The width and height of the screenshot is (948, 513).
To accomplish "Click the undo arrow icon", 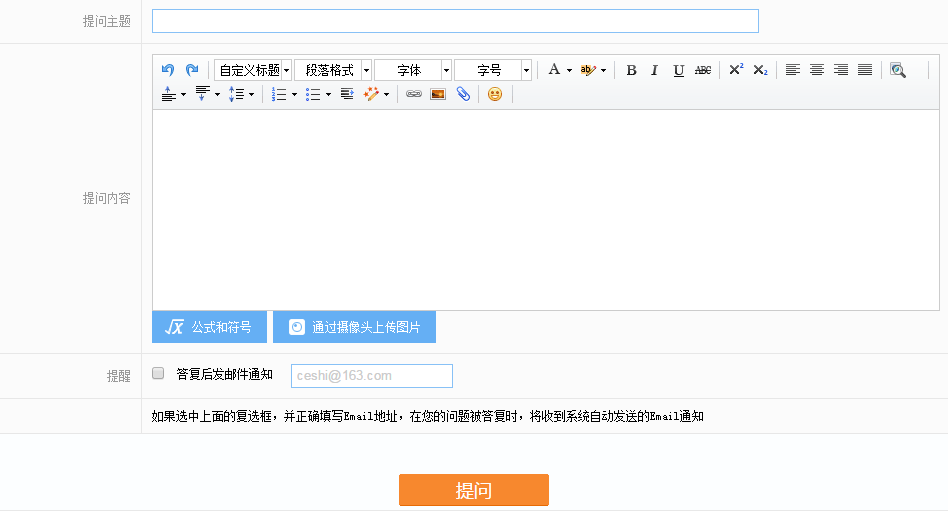I will (168, 70).
